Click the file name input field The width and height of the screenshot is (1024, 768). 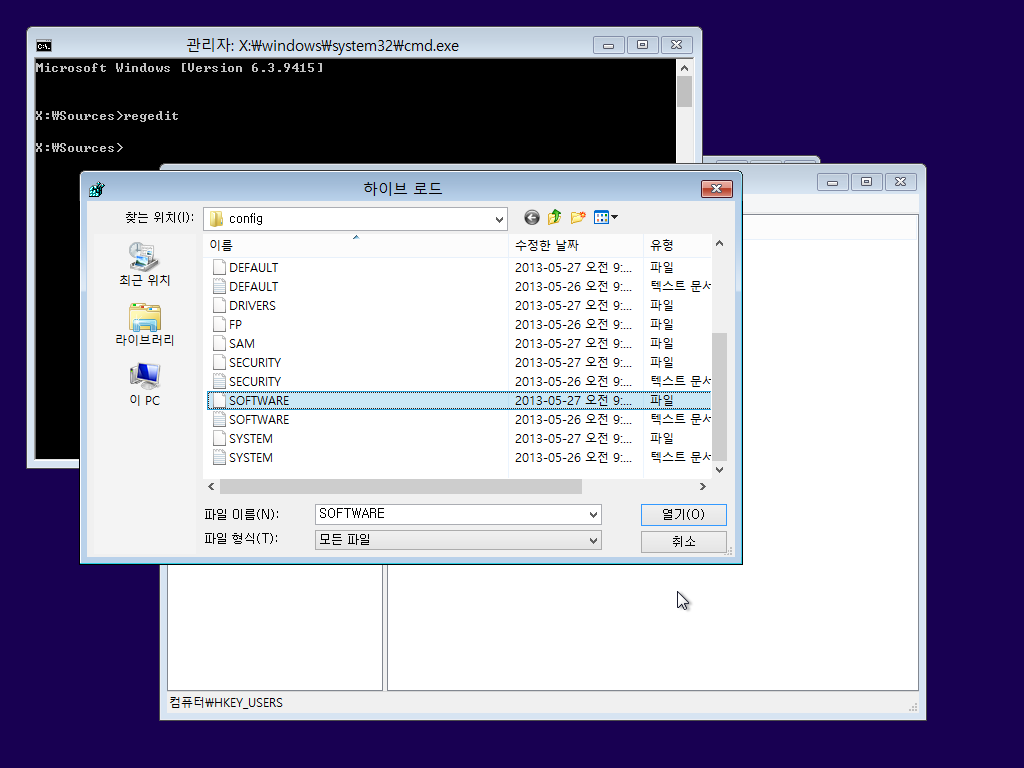click(x=451, y=515)
